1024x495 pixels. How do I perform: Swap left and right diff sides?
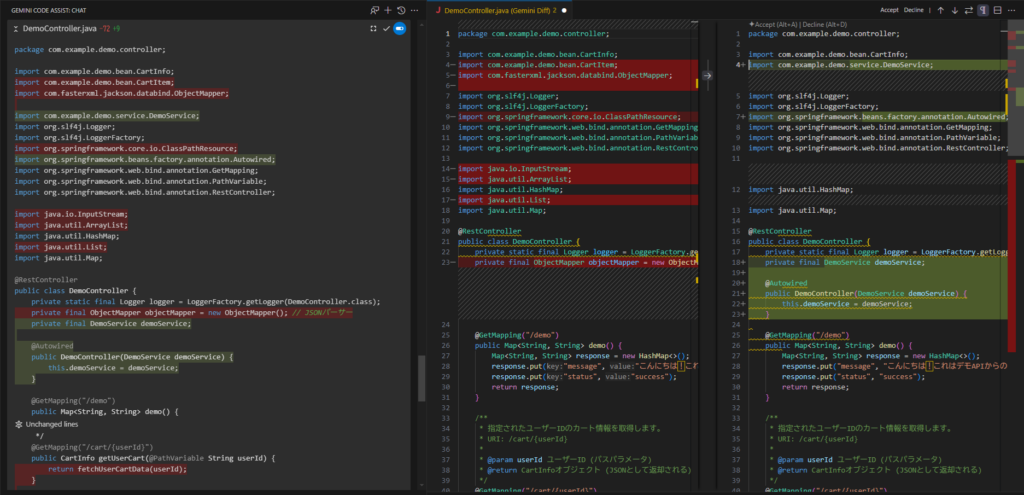(969, 10)
